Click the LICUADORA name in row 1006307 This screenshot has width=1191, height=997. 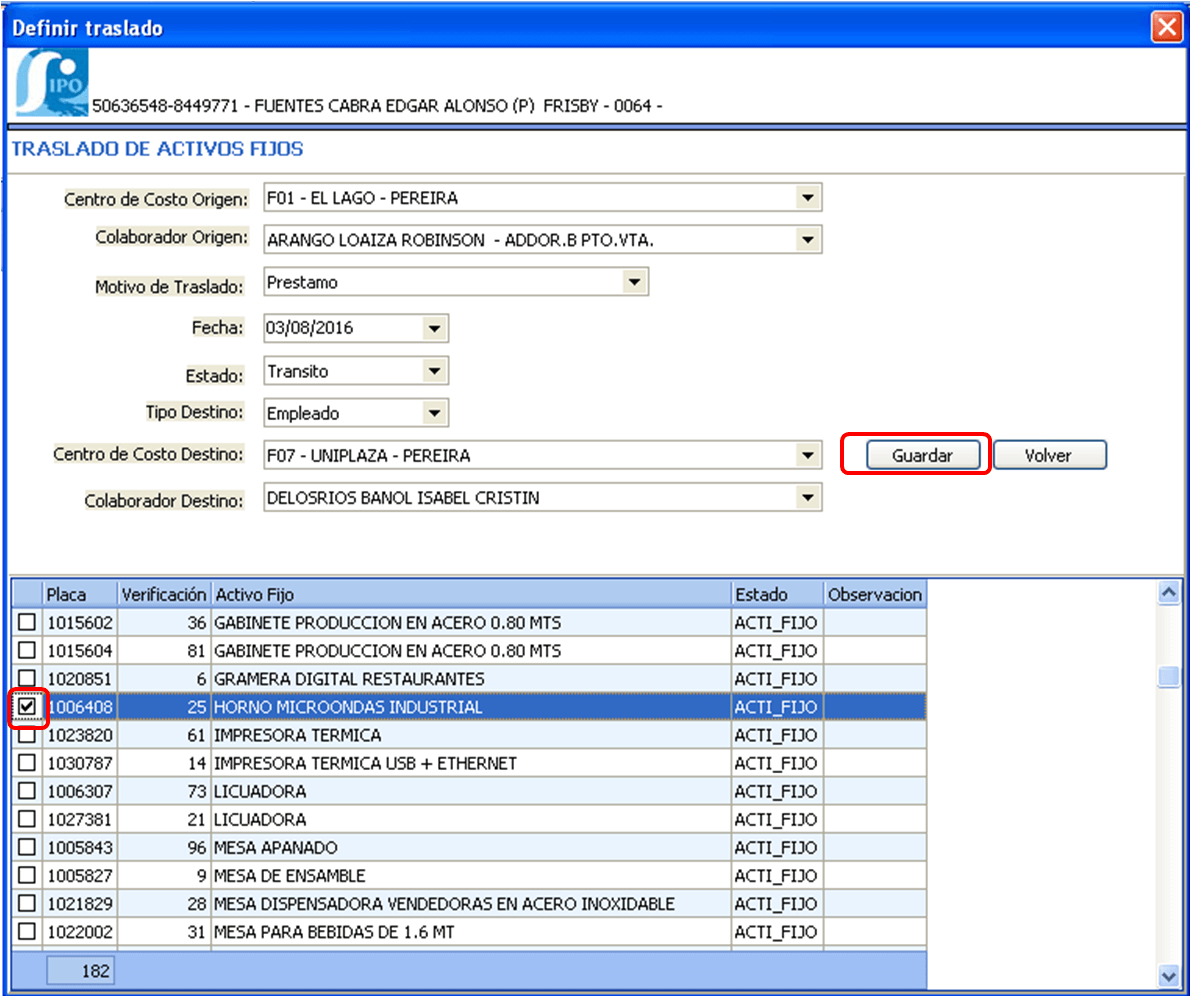(260, 791)
